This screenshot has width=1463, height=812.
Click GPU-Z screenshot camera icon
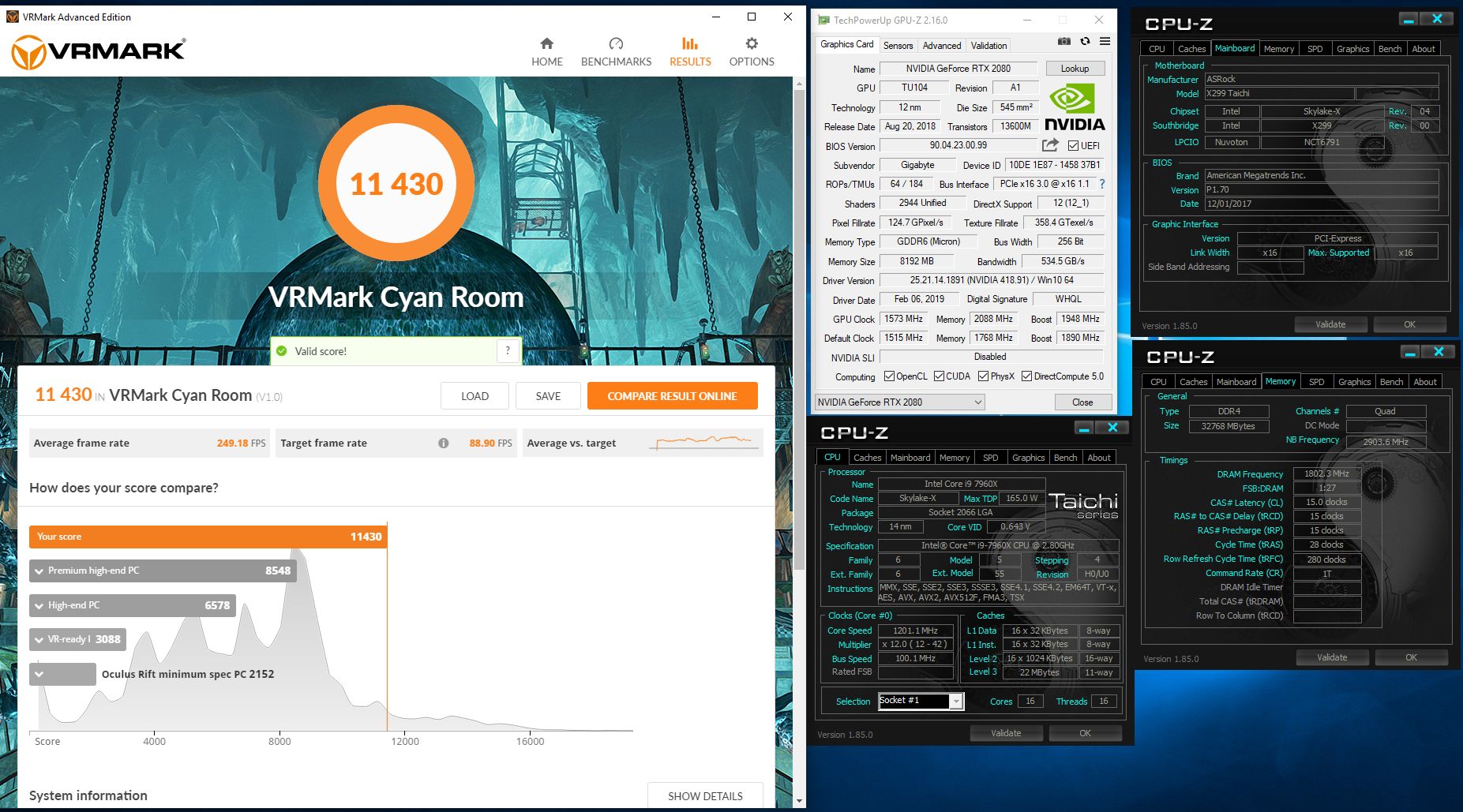click(1064, 42)
